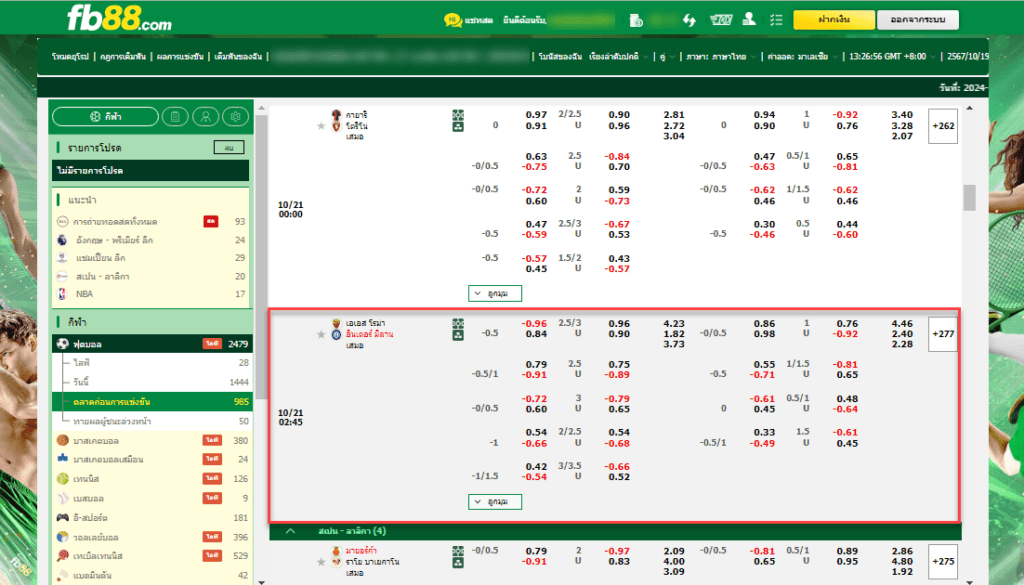This screenshot has height=585, width=1024.
Task: Click the yellow deposit button
Action: pos(833,20)
